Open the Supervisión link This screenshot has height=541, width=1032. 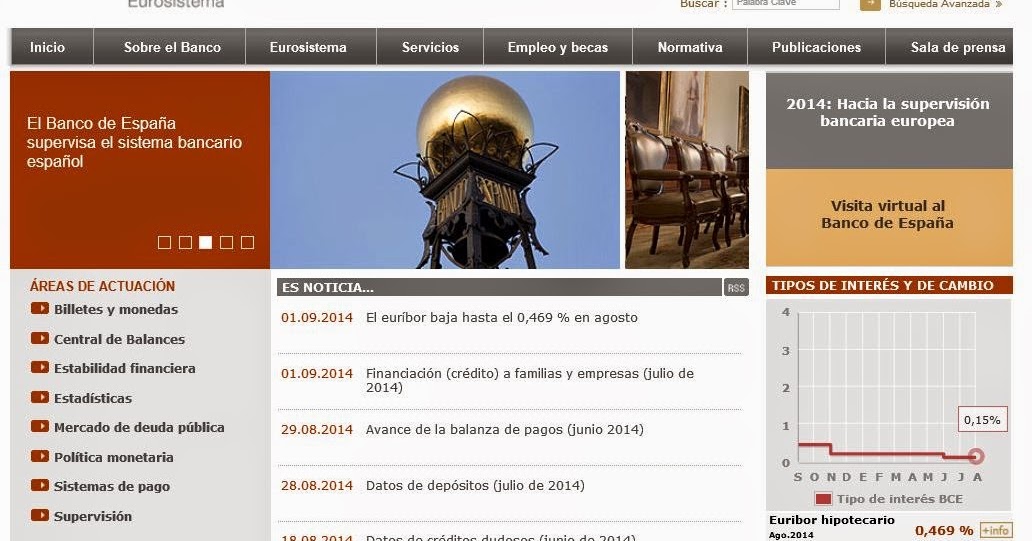93,517
